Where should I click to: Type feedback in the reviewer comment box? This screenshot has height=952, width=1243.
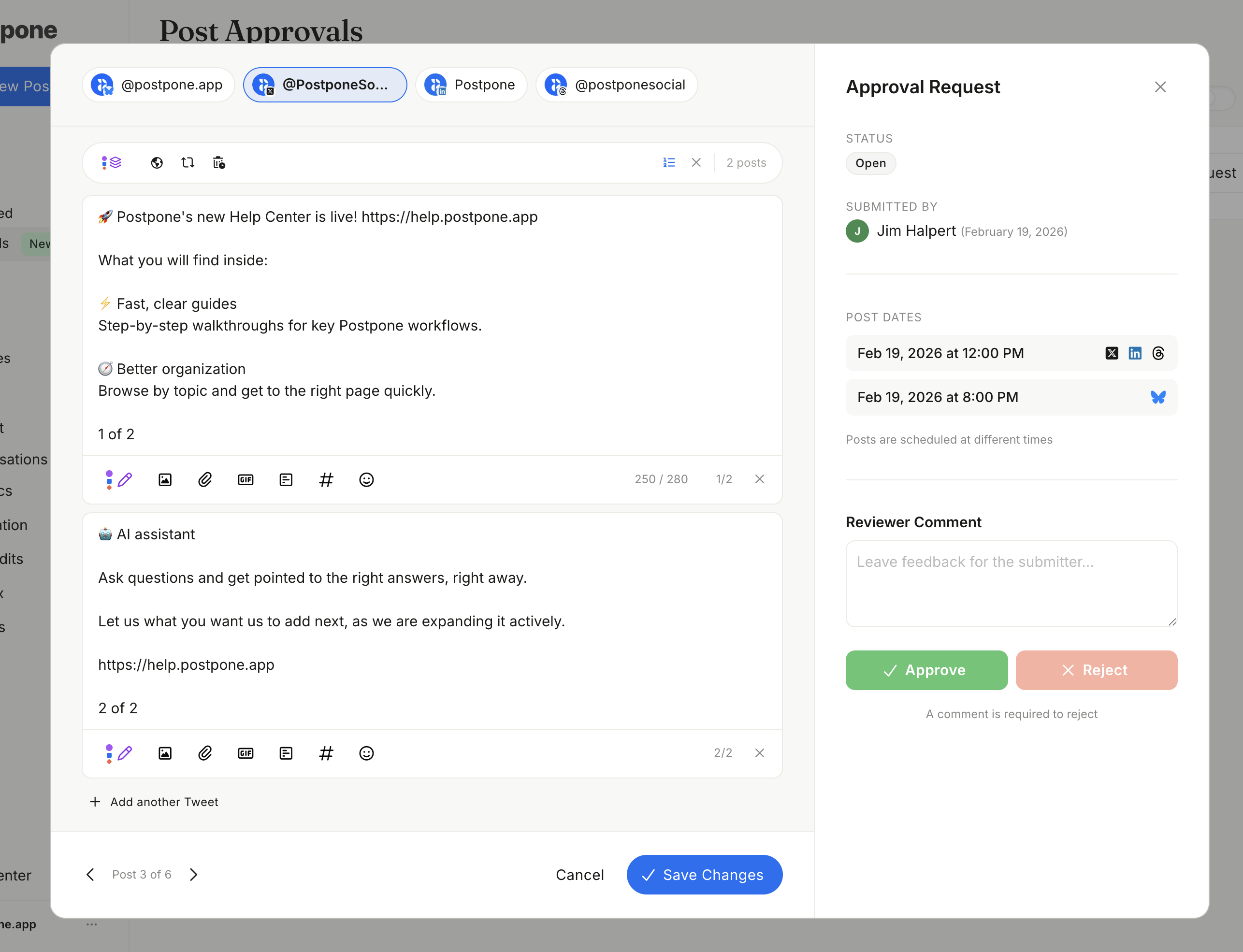1012,584
